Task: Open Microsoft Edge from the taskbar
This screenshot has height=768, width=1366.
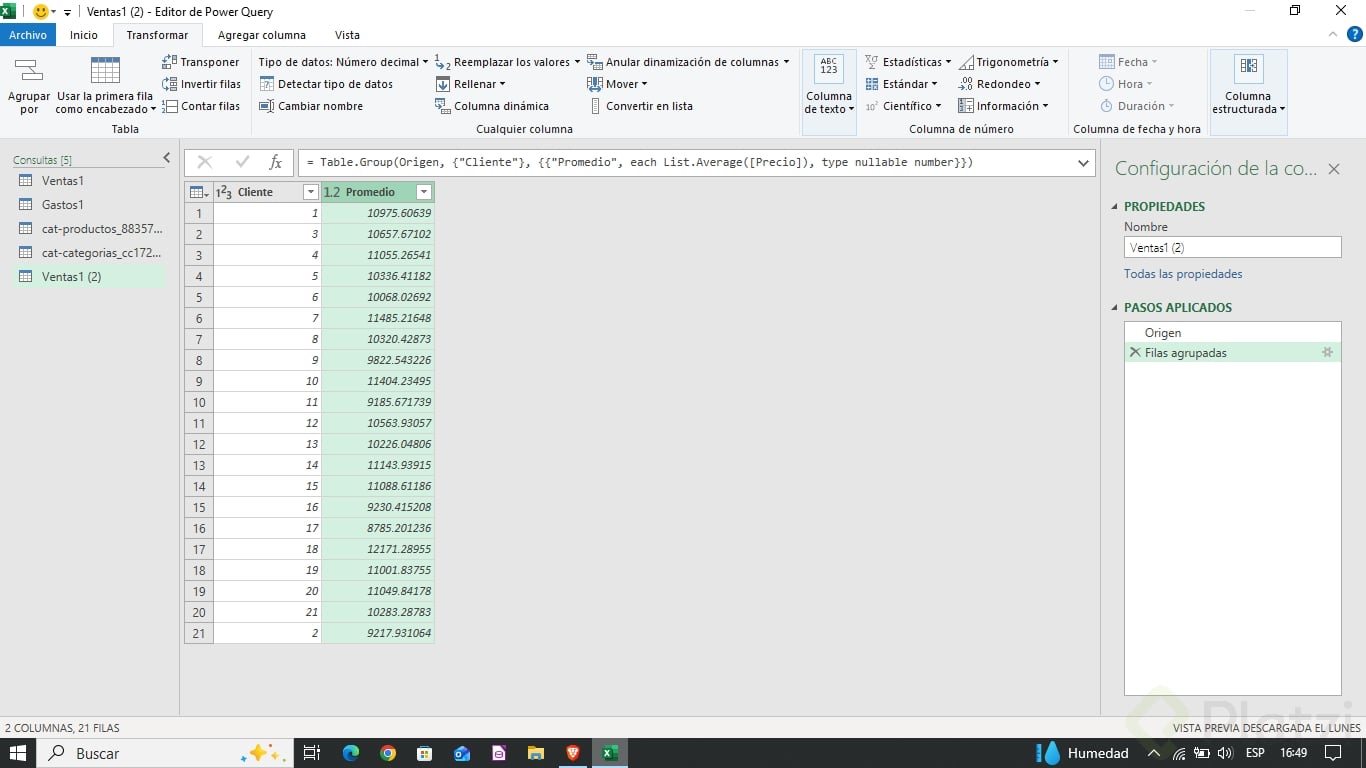Action: (x=351, y=753)
